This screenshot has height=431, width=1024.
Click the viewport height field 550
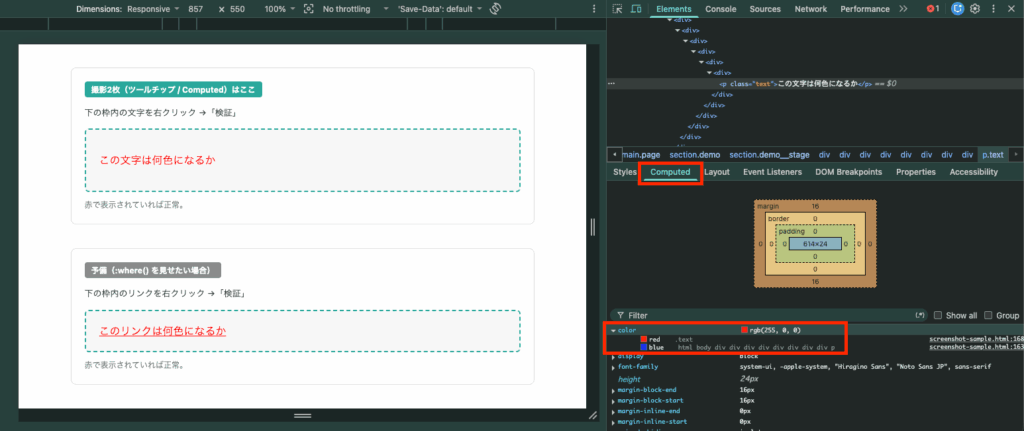[237, 9]
